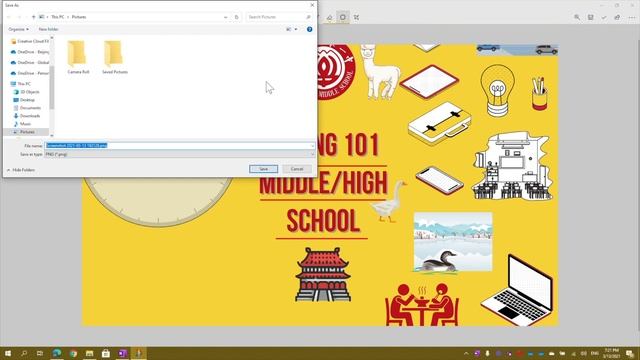Screen dimensions: 640x360
Task: Toggle the highlighted Ruler tool in Snip & Sketch
Action: (343, 17)
